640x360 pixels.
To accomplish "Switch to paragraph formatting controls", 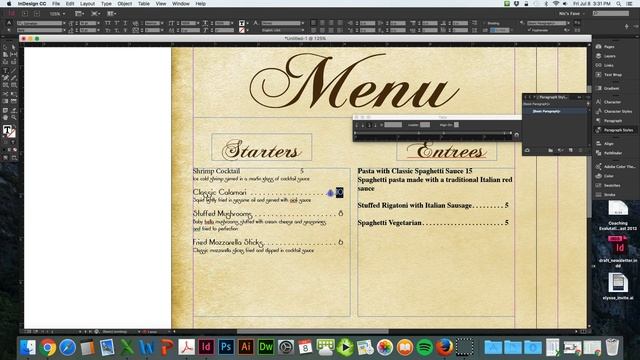I will click(x=9, y=30).
